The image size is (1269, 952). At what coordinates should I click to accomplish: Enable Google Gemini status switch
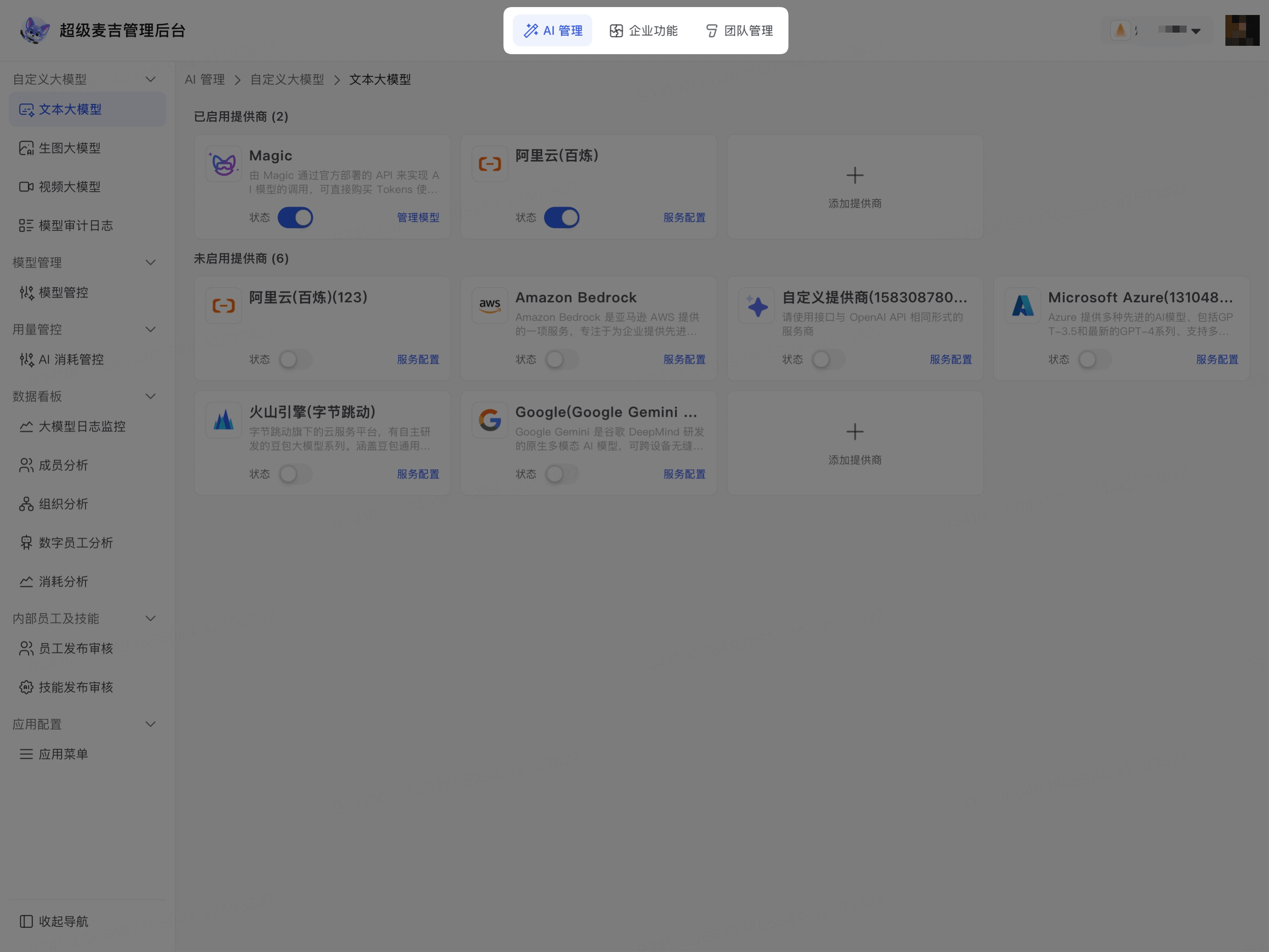click(x=562, y=474)
